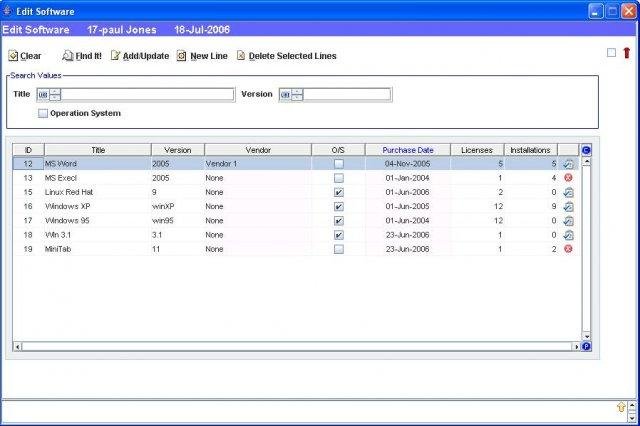Image resolution: width=640 pixels, height=426 pixels.
Task: Uncheck O/S checkbox for Linux Red Hat
Action: coord(339,193)
